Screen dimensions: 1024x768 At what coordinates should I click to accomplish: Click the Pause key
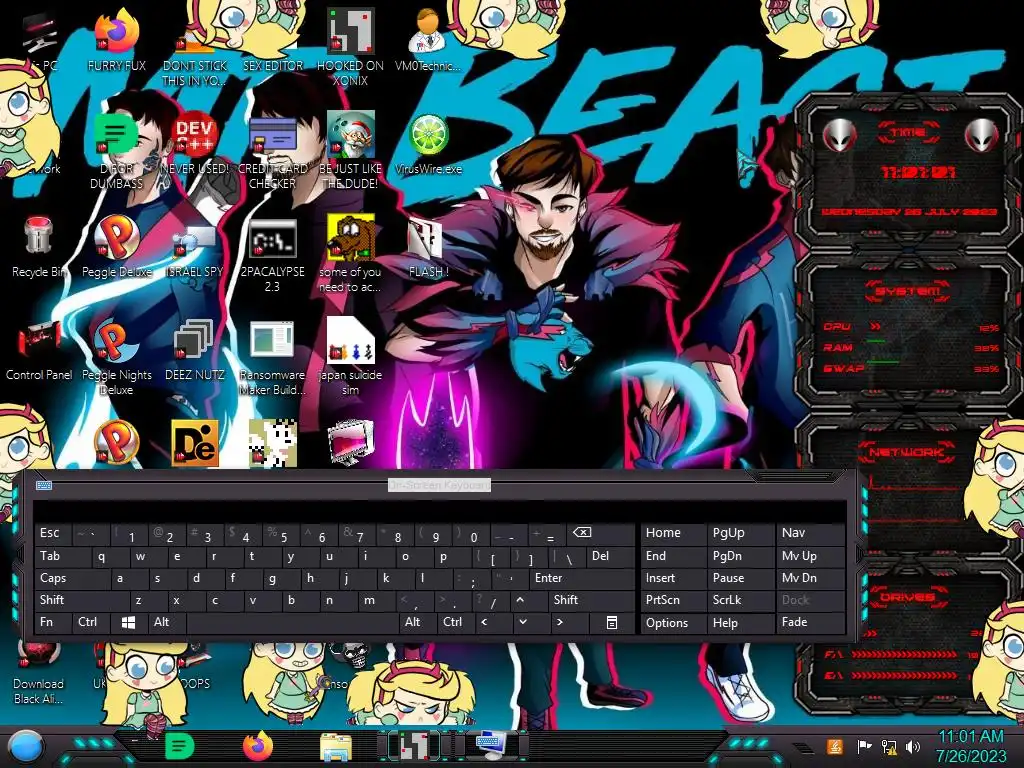741,578
